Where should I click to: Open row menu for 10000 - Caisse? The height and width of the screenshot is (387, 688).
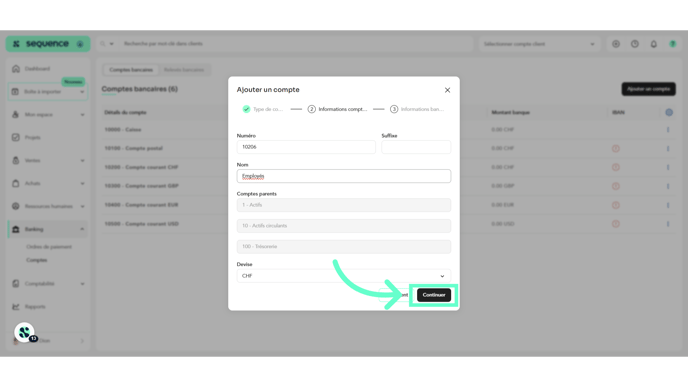point(668,130)
